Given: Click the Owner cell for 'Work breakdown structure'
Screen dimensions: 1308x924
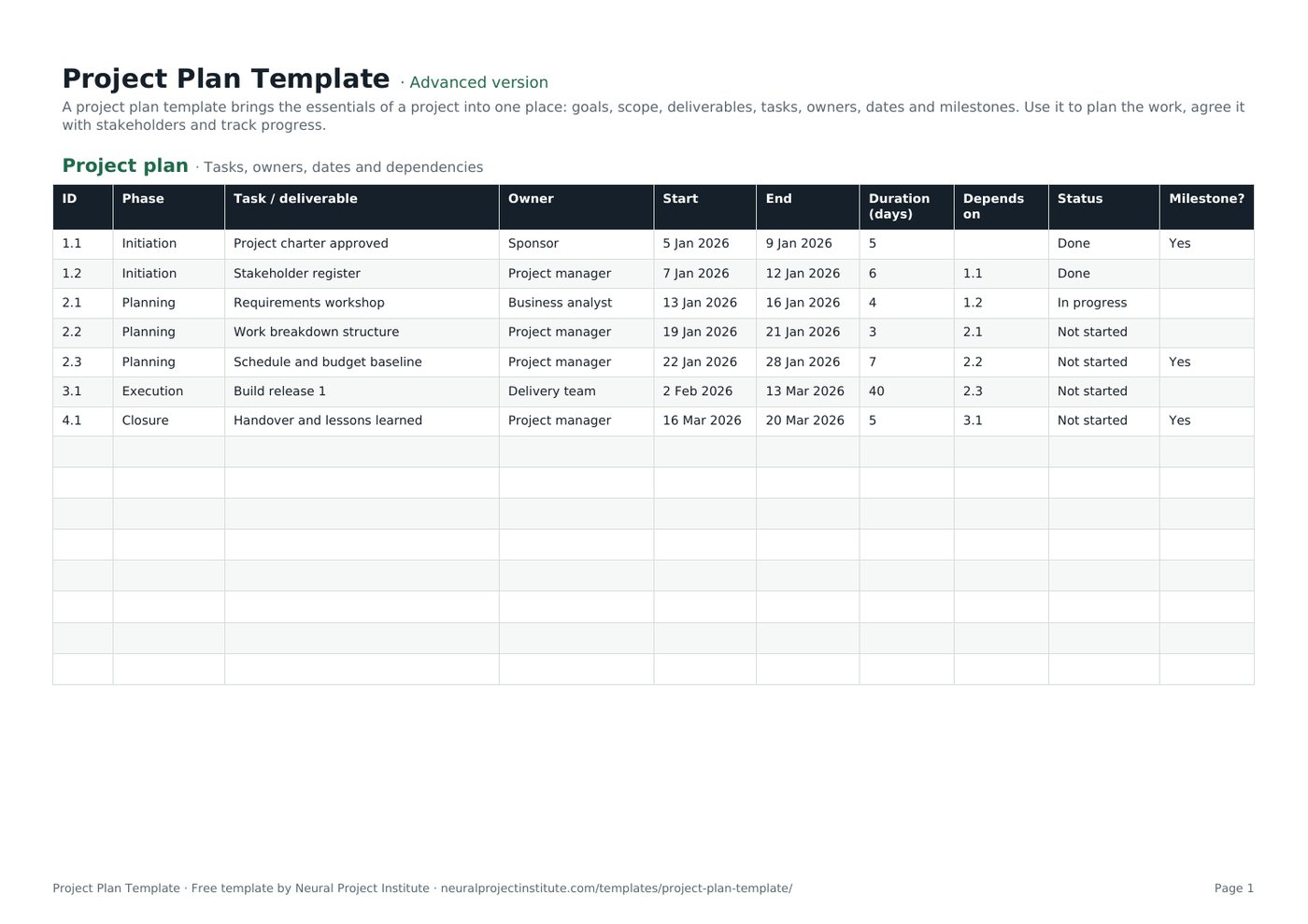Looking at the screenshot, I should (x=576, y=333).
